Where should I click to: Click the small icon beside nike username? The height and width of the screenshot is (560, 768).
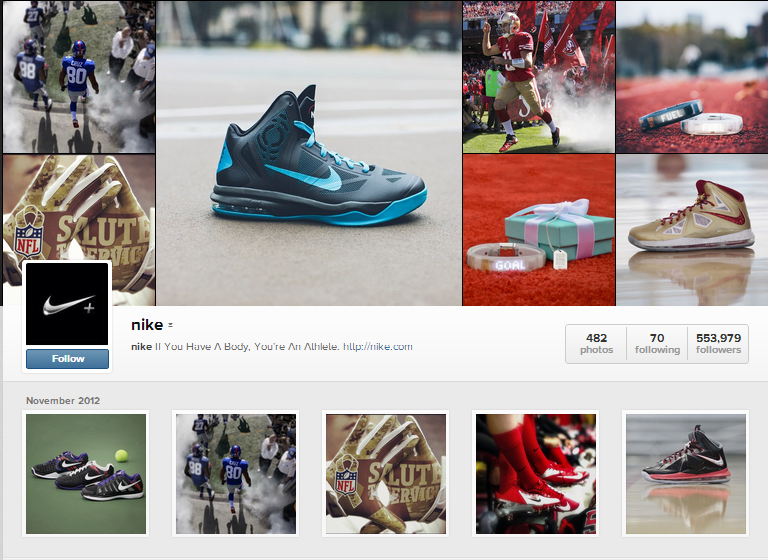click(170, 325)
